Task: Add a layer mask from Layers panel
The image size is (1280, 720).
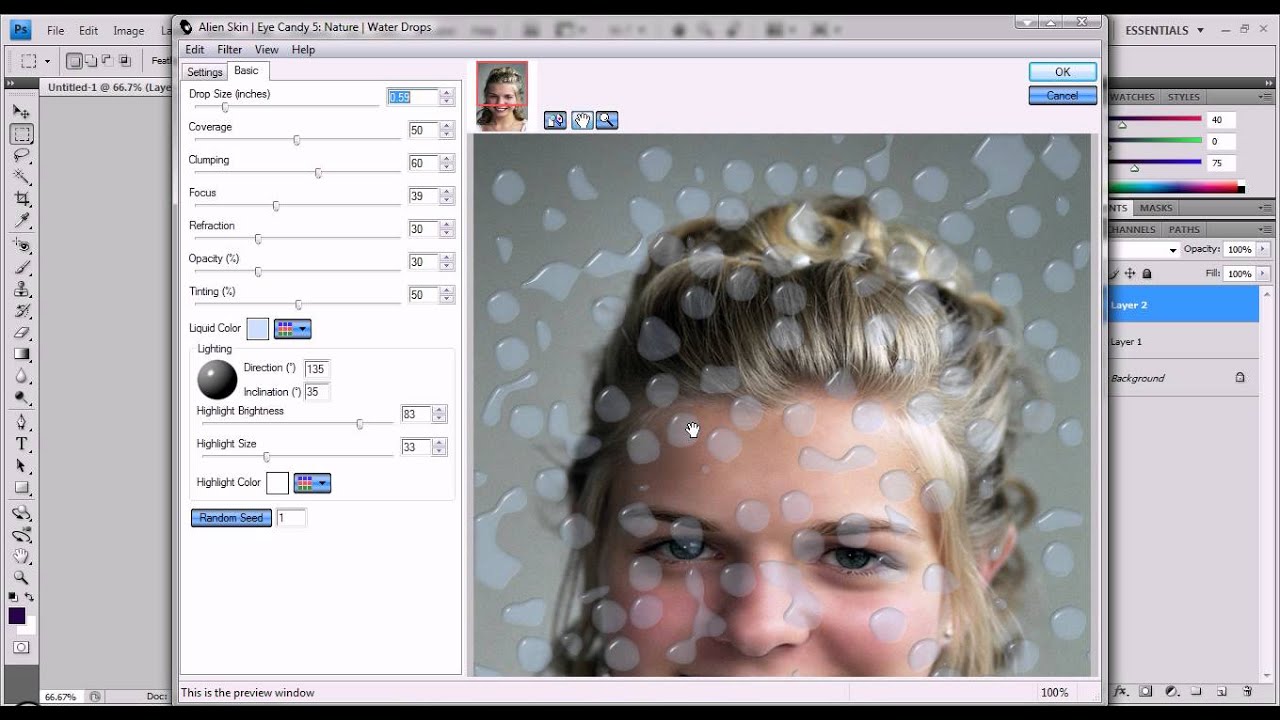Action: pyautogui.click(x=1146, y=691)
